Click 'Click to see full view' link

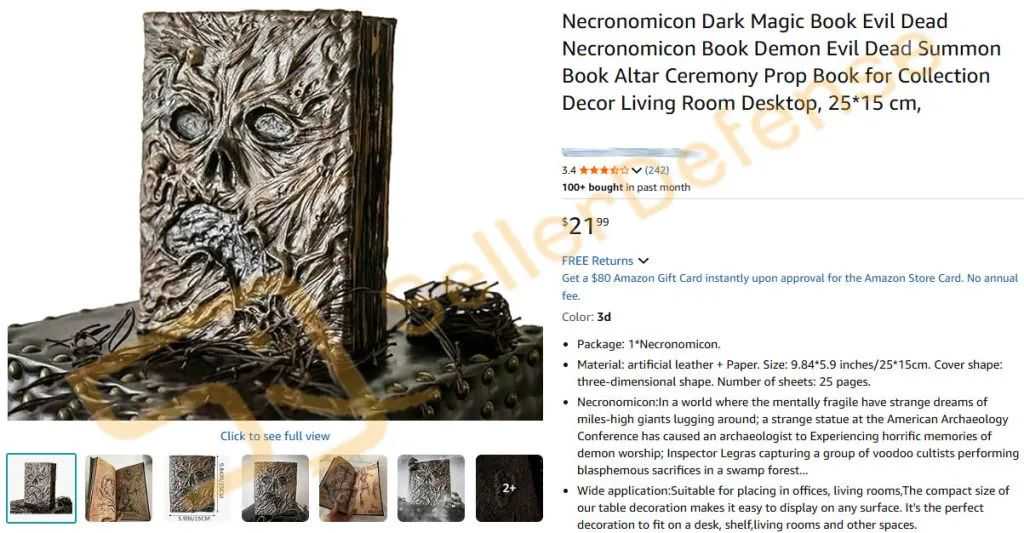pyautogui.click(x=275, y=436)
